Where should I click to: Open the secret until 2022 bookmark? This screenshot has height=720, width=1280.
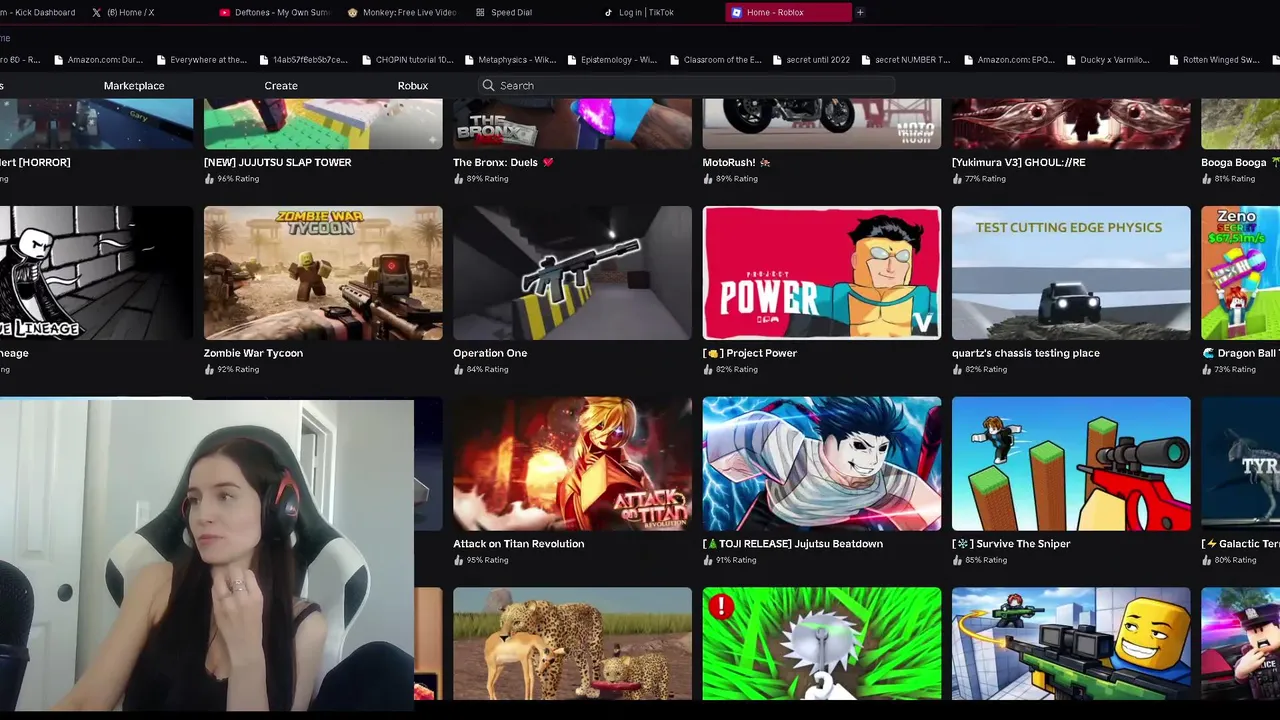pos(811,60)
